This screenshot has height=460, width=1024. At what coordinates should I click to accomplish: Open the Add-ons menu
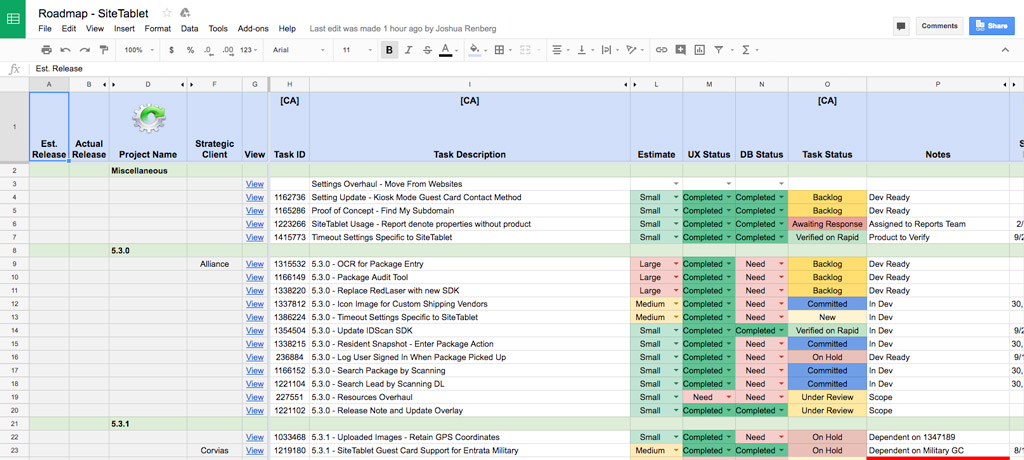(253, 29)
